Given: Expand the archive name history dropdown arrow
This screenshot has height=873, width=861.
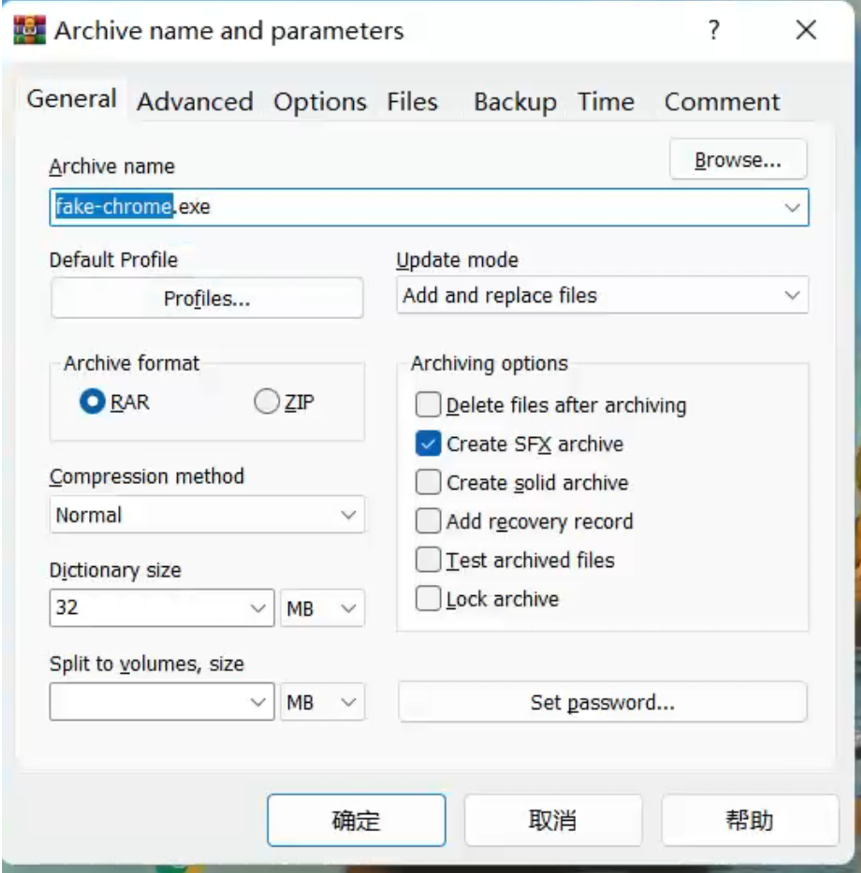Looking at the screenshot, I should click(x=792, y=208).
